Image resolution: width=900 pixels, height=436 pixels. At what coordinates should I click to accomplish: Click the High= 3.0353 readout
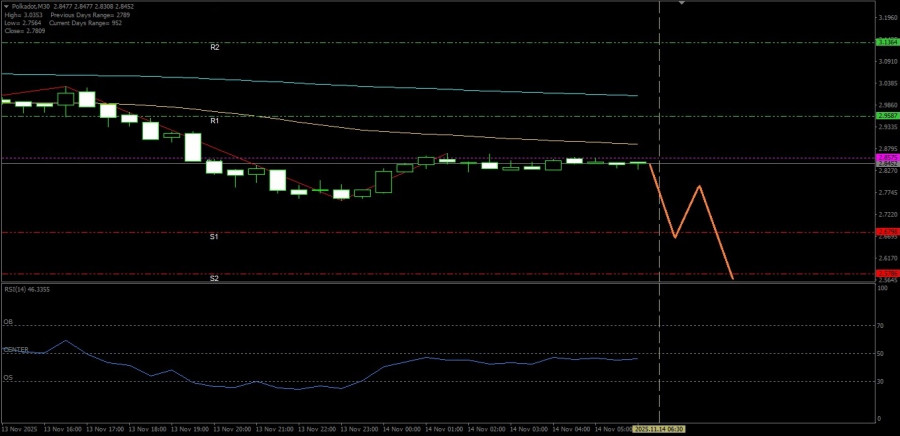click(24, 14)
